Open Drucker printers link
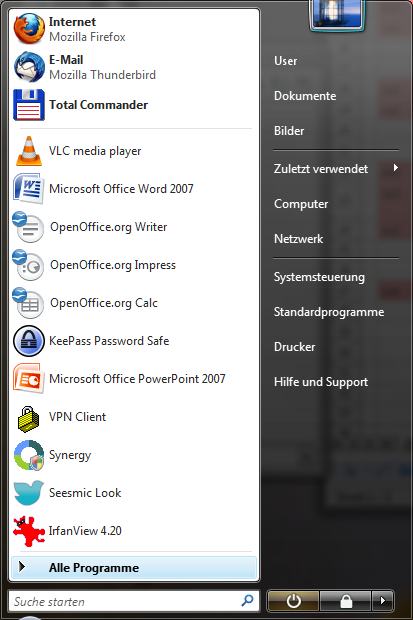This screenshot has height=620, width=413. (x=294, y=347)
